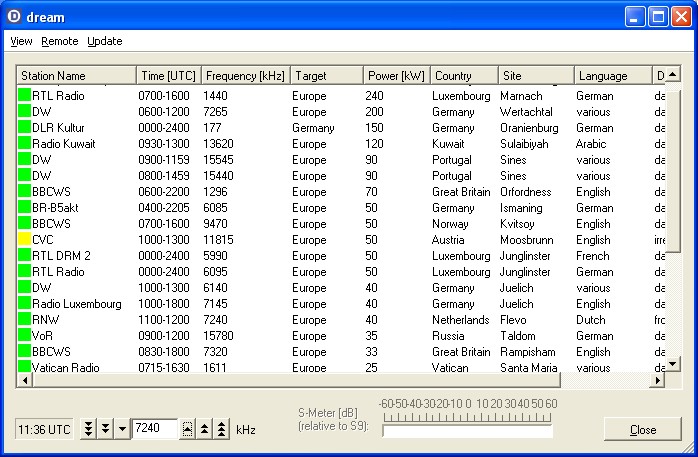Click the S-Meter signal level bar

[x=467, y=431]
